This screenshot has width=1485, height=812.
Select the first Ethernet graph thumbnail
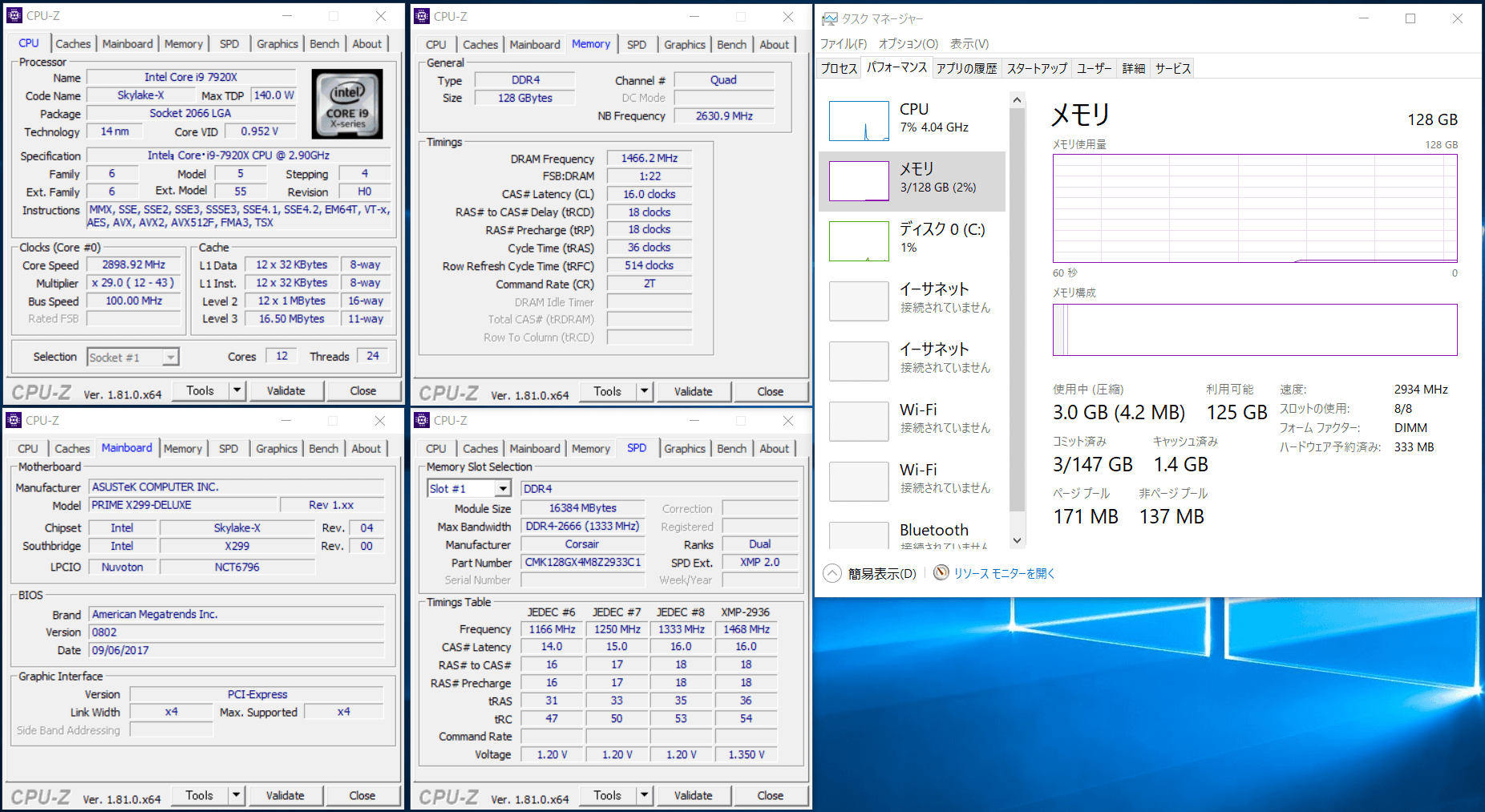pos(859,301)
